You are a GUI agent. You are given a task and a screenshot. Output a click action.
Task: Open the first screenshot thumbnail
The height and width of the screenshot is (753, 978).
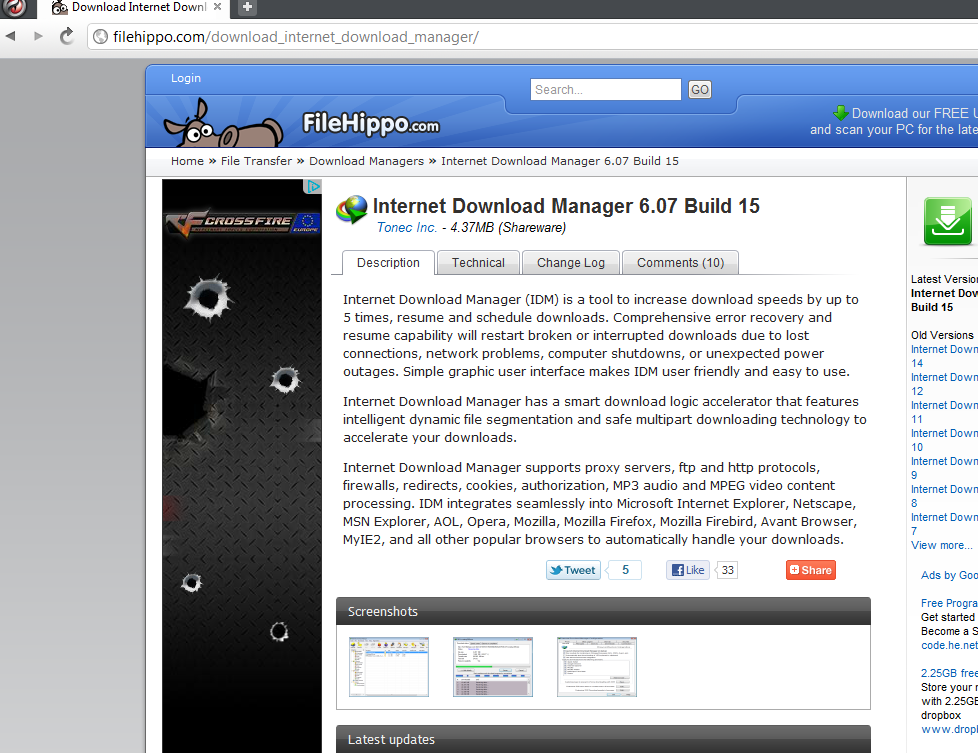pyautogui.click(x=389, y=667)
